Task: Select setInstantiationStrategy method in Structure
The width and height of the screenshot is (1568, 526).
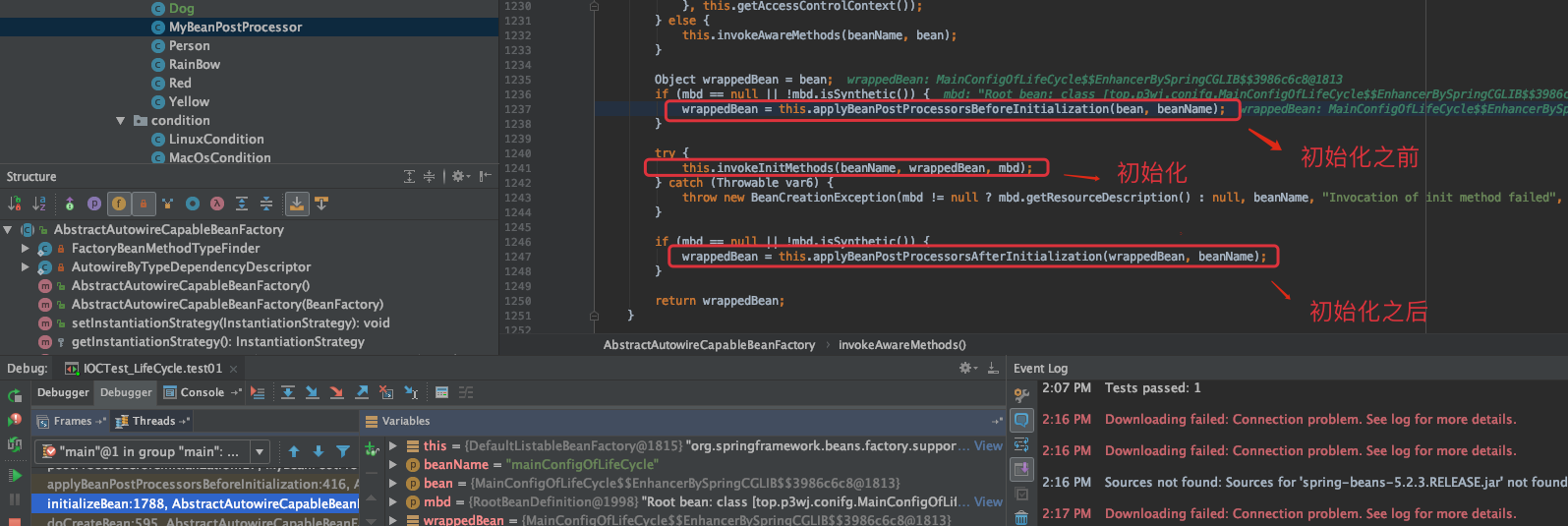Action: coord(230,323)
